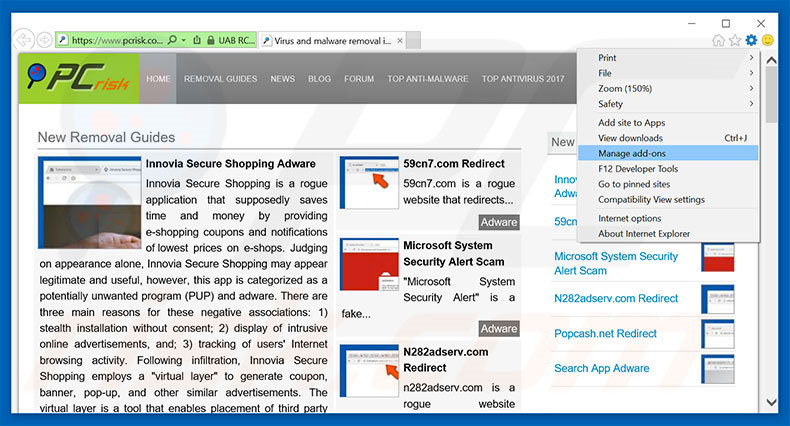
Task: Open sidebar link N282adserv.com Redirect
Action: coord(616,298)
